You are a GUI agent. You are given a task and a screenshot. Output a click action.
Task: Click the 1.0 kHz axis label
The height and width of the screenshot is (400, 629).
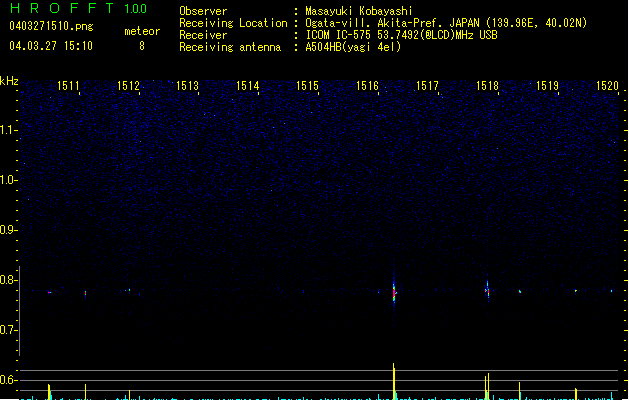(8, 180)
